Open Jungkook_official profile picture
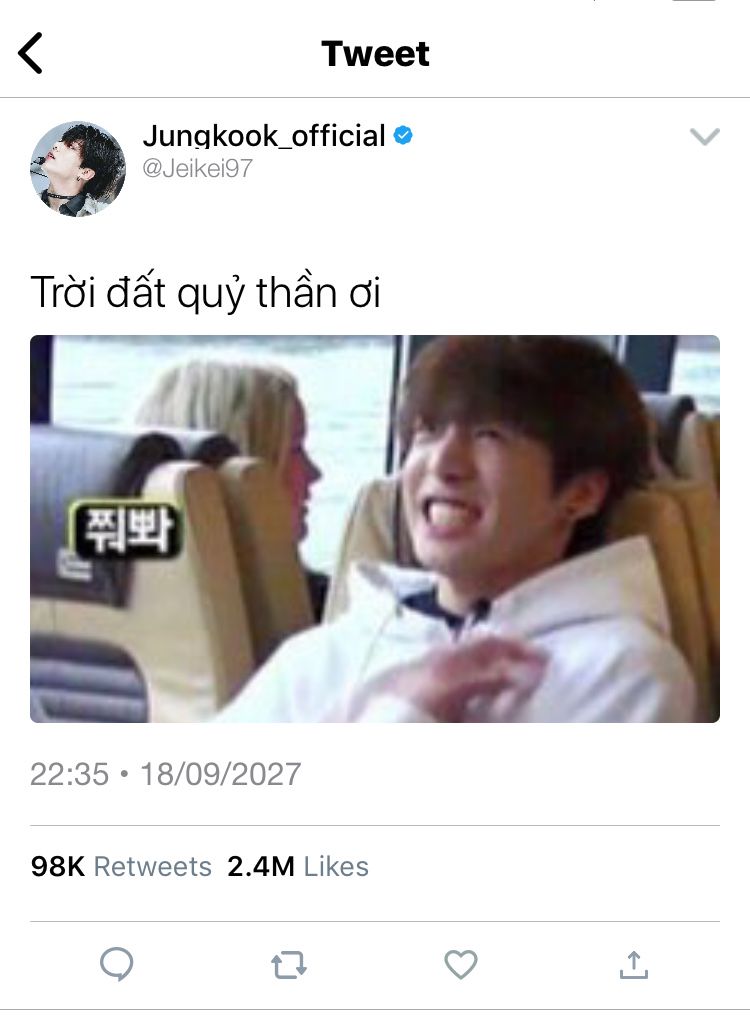This screenshot has height=1027, width=750. click(78, 169)
